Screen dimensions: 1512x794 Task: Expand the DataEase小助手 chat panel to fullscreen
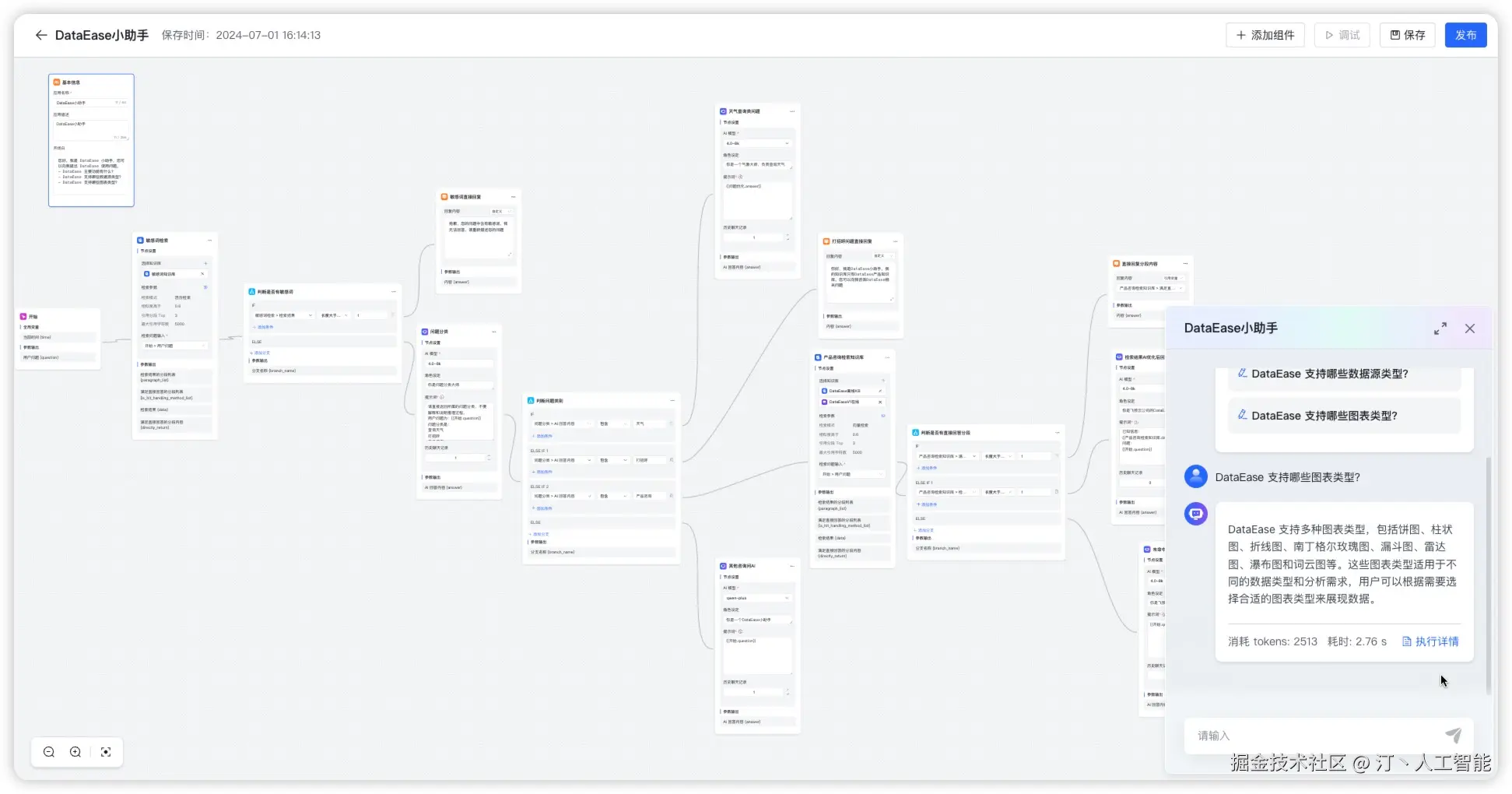(x=1440, y=328)
